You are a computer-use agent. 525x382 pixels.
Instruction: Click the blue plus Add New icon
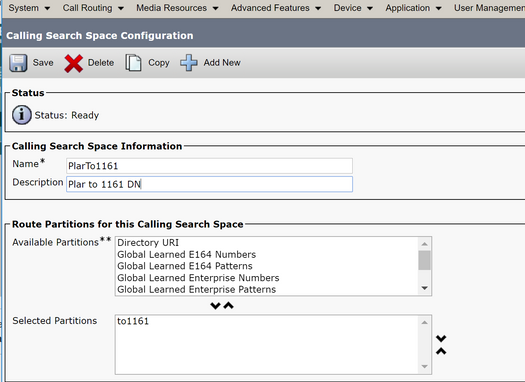(189, 63)
